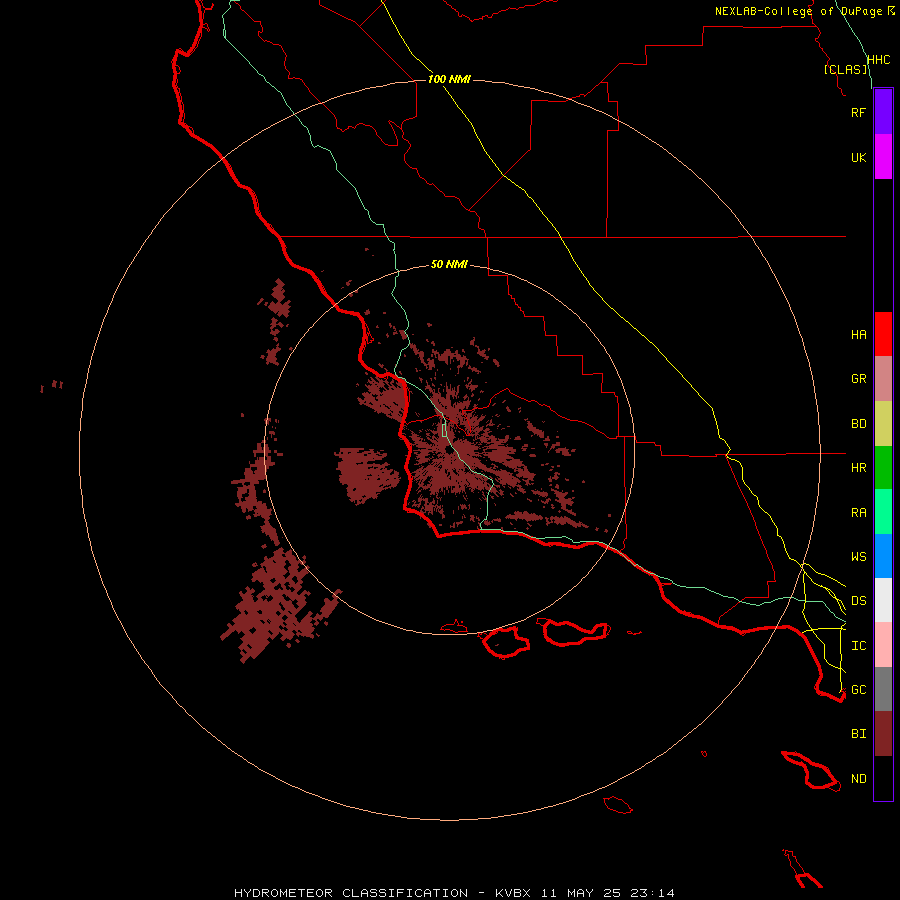
Task: Click the GR legend label
Action: pos(858,379)
